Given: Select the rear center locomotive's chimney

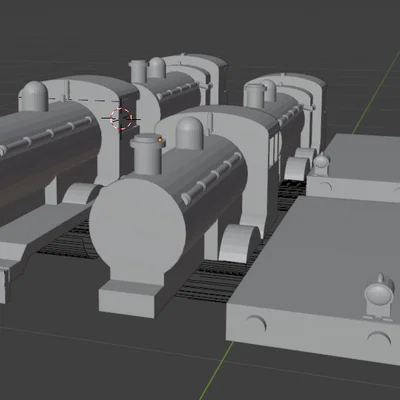Looking at the screenshot, I should (139, 71).
